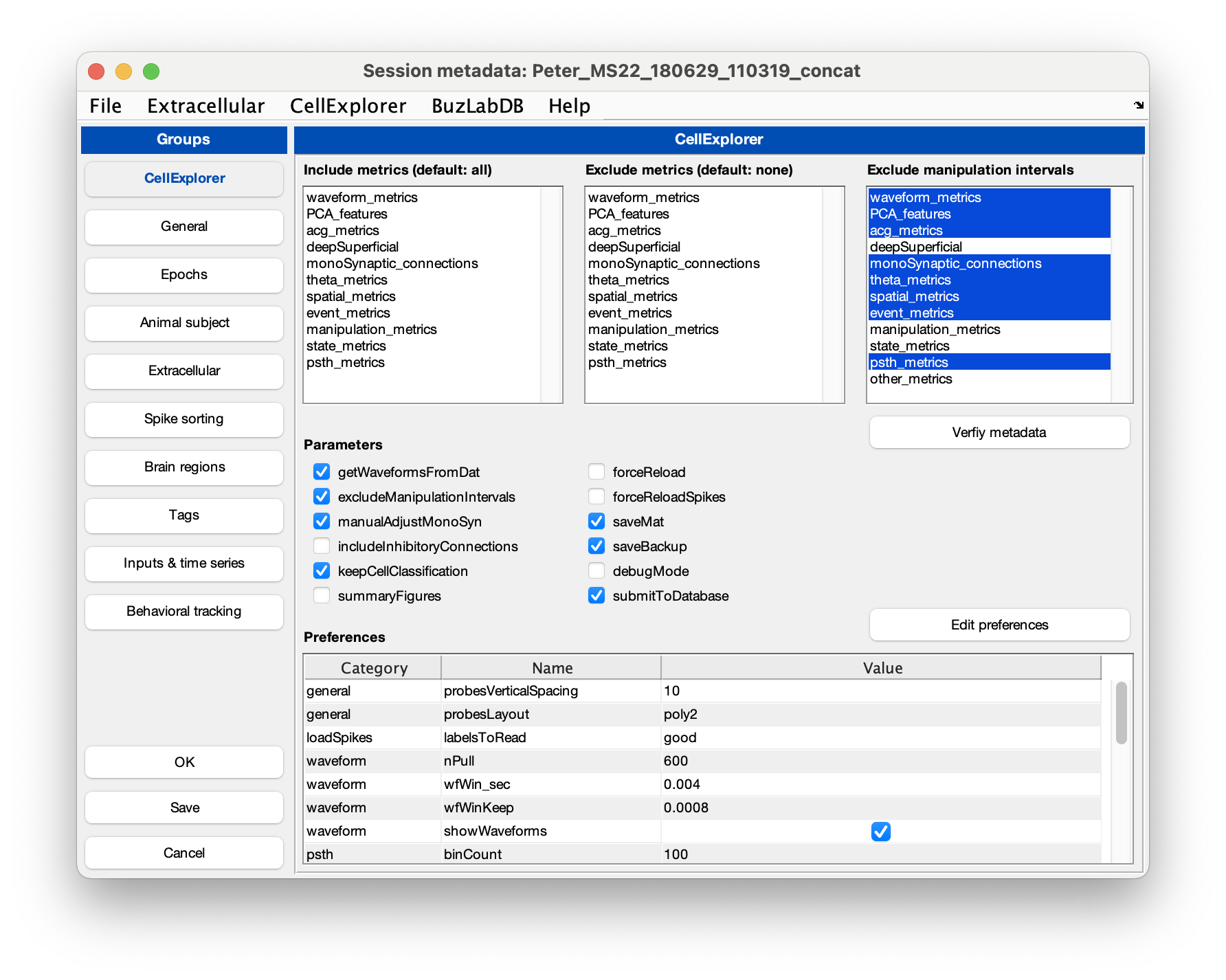Switch to the Epochs group tab
This screenshot has width=1226, height=980.
(x=184, y=275)
